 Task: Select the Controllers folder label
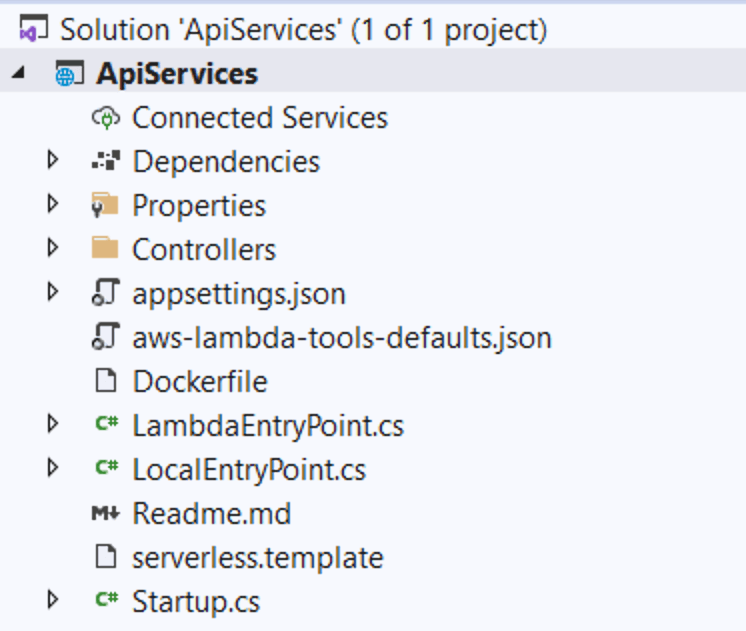coord(204,250)
